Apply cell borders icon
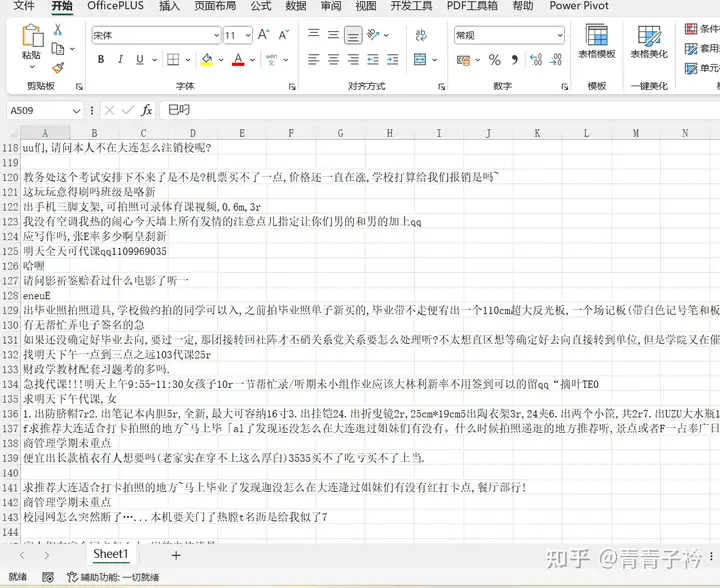The width and height of the screenshot is (720, 588). pyautogui.click(x=173, y=60)
